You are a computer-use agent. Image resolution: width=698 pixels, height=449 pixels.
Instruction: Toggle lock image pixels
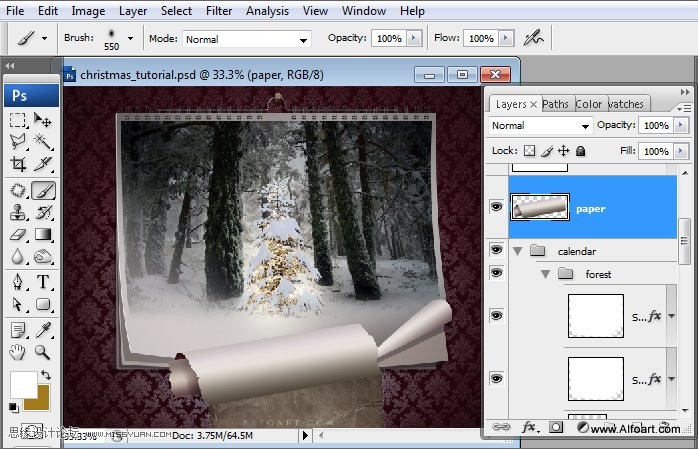pyautogui.click(x=547, y=151)
